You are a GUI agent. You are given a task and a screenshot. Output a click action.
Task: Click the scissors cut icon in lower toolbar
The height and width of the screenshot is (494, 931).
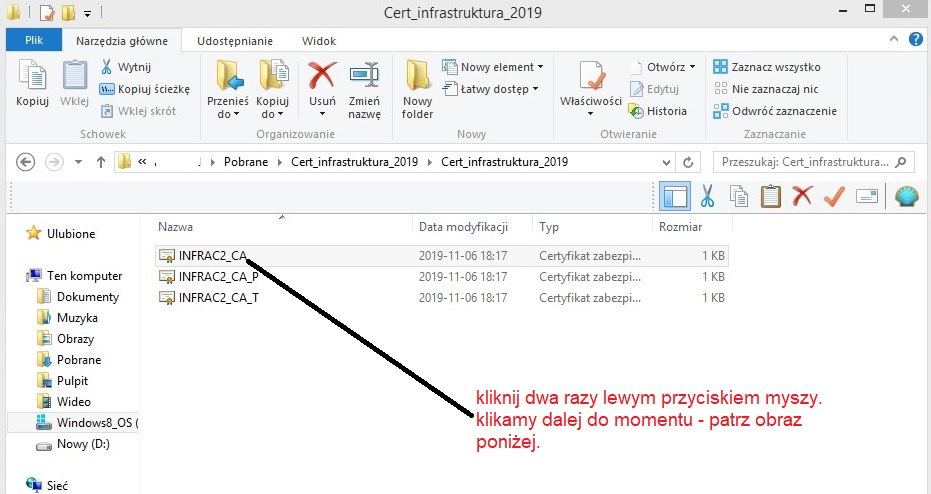[x=707, y=196]
